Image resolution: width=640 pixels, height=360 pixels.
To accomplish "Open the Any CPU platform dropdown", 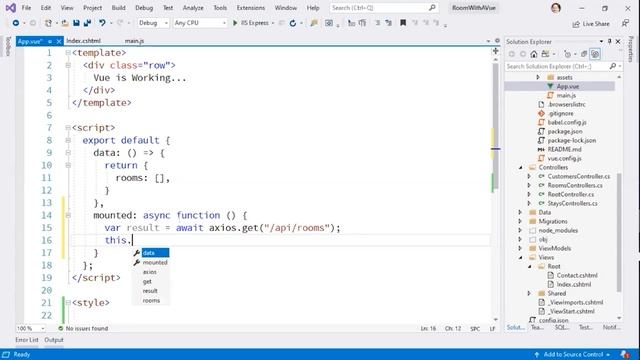I will click(x=200, y=23).
